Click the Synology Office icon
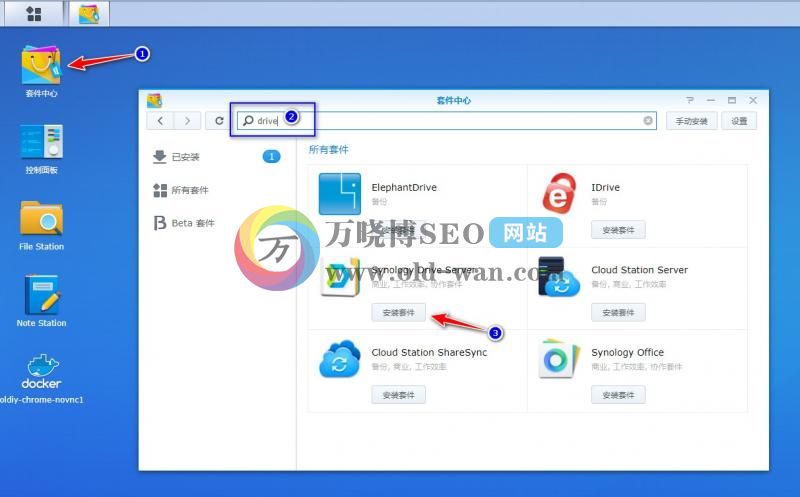This screenshot has height=497, width=800. (559, 359)
